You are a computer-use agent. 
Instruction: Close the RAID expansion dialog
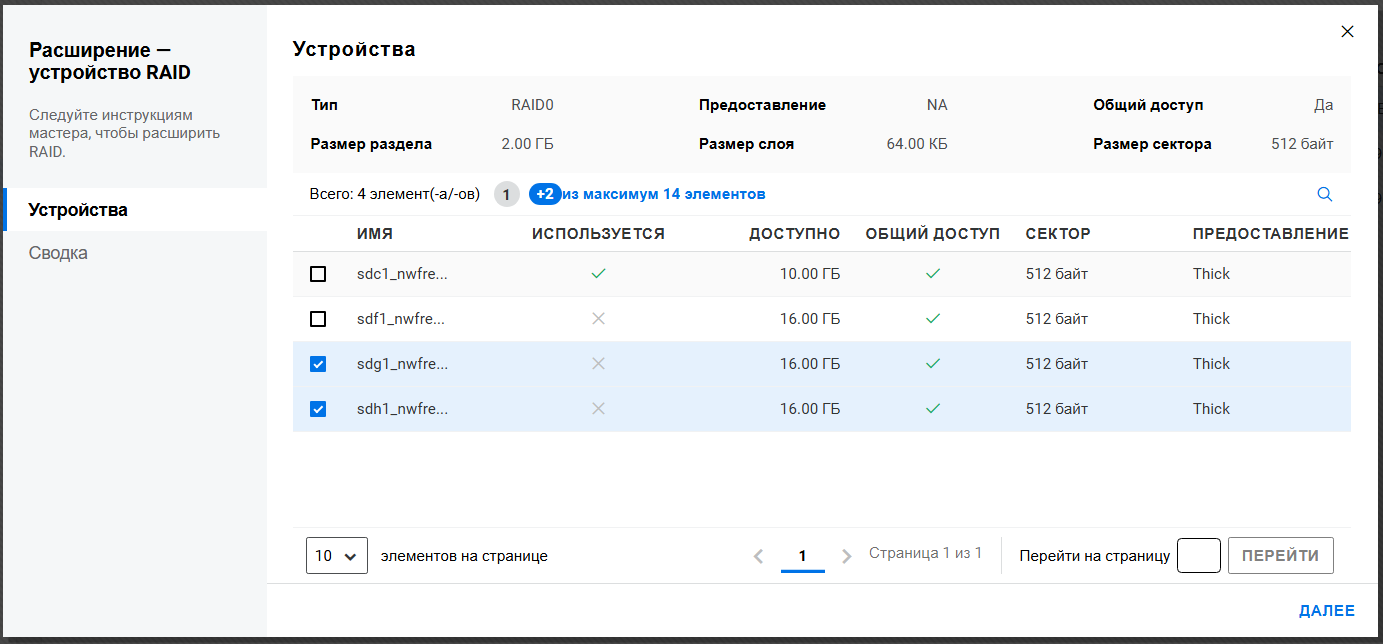click(x=1347, y=32)
